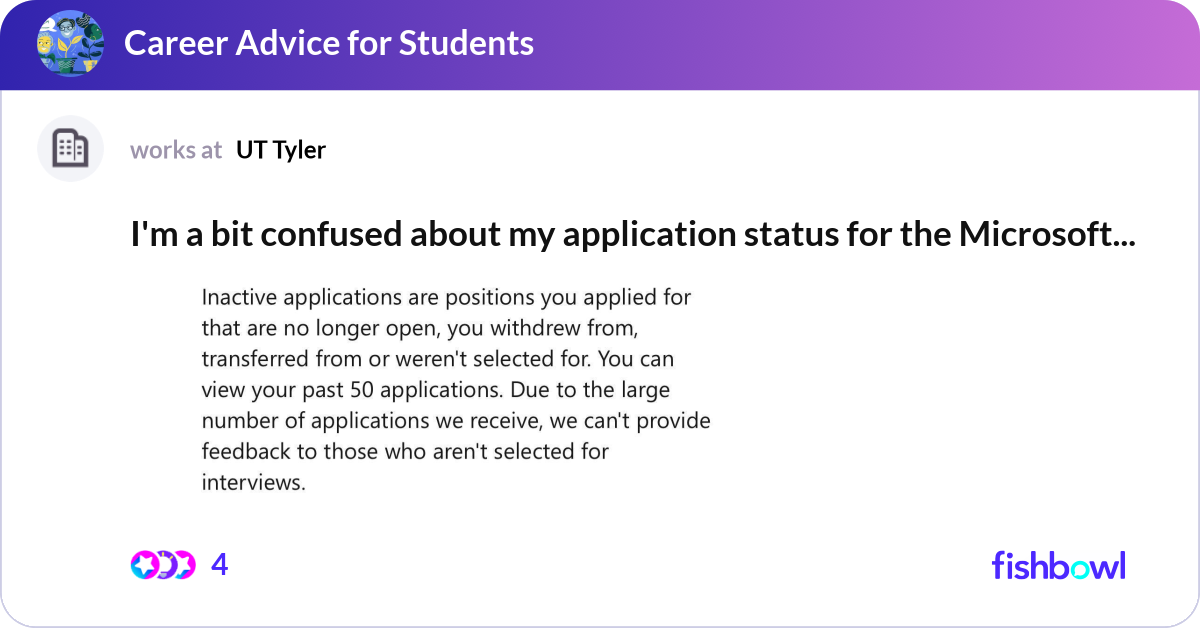The width and height of the screenshot is (1200, 628).
Task: Click the "UT Tyler" company name
Action: [x=281, y=150]
